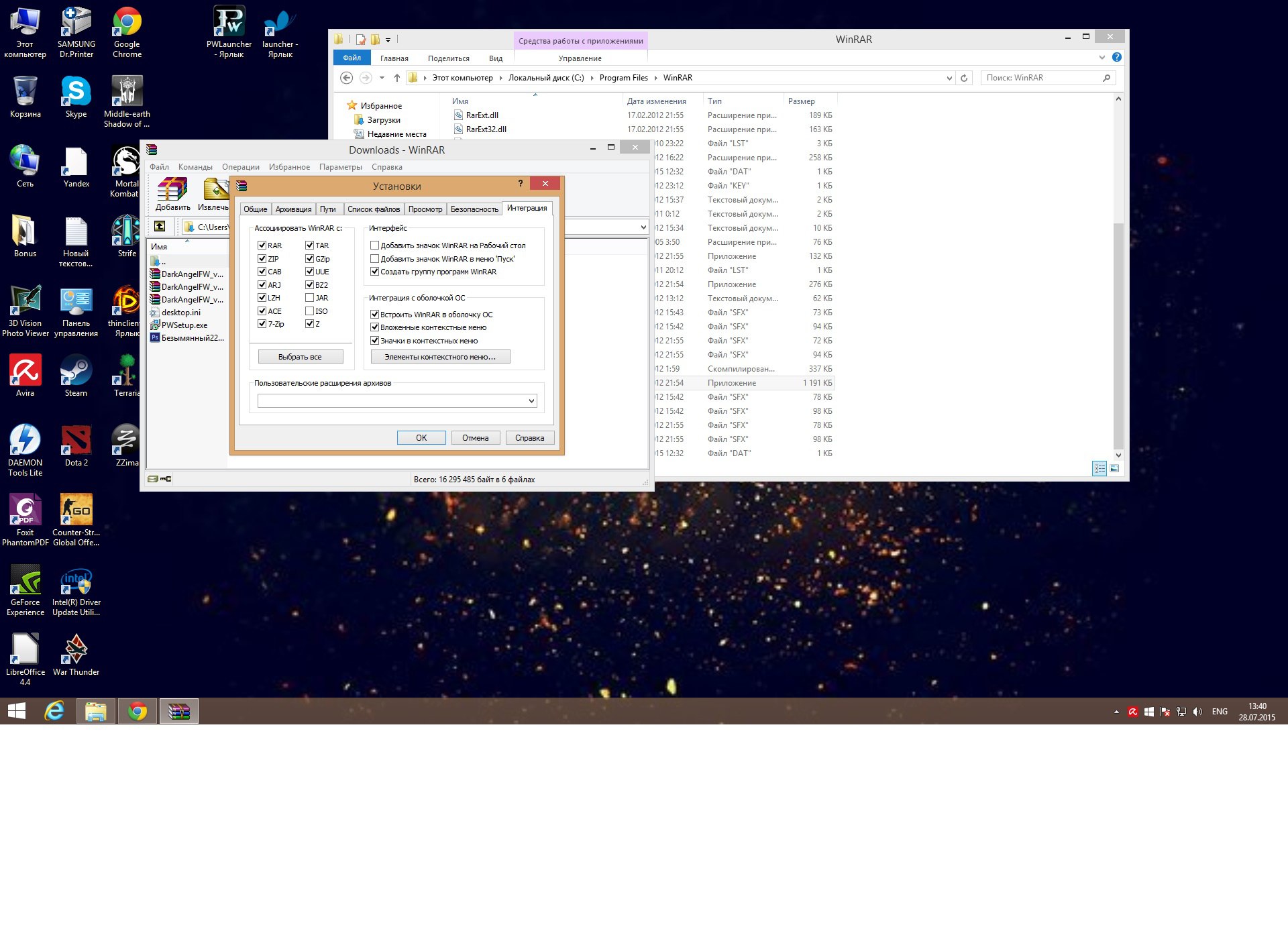Select the Skype desktop icon
Viewport: 1288px width, 927px height.
click(x=76, y=97)
